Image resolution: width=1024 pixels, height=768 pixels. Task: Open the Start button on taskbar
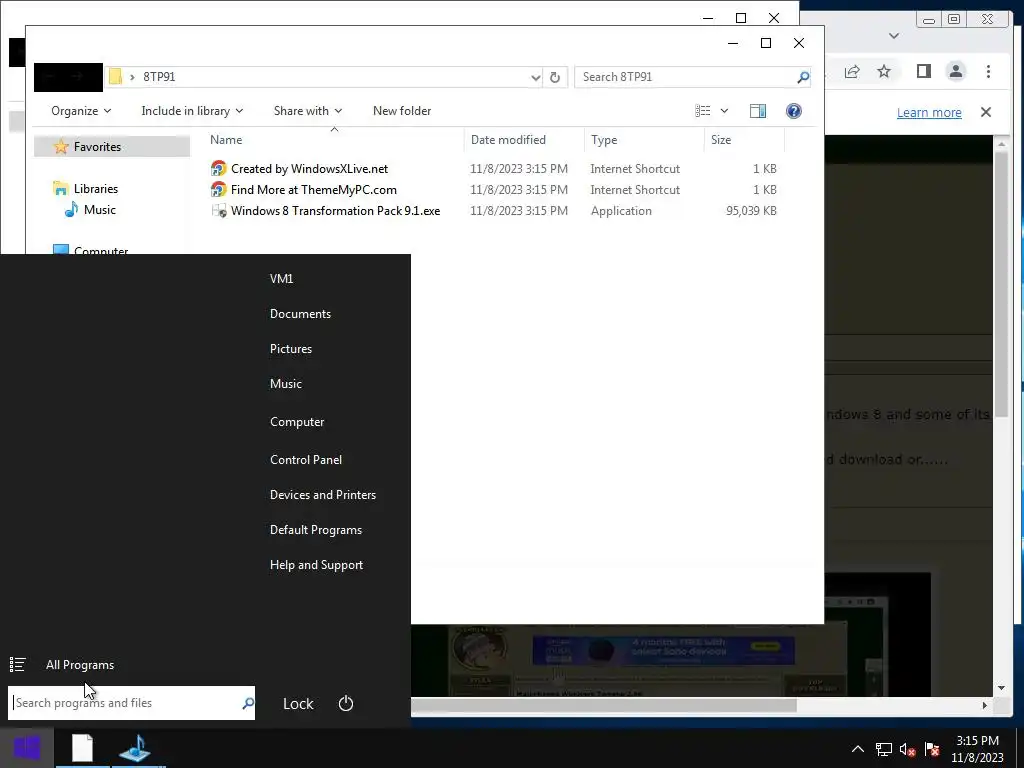(27, 748)
